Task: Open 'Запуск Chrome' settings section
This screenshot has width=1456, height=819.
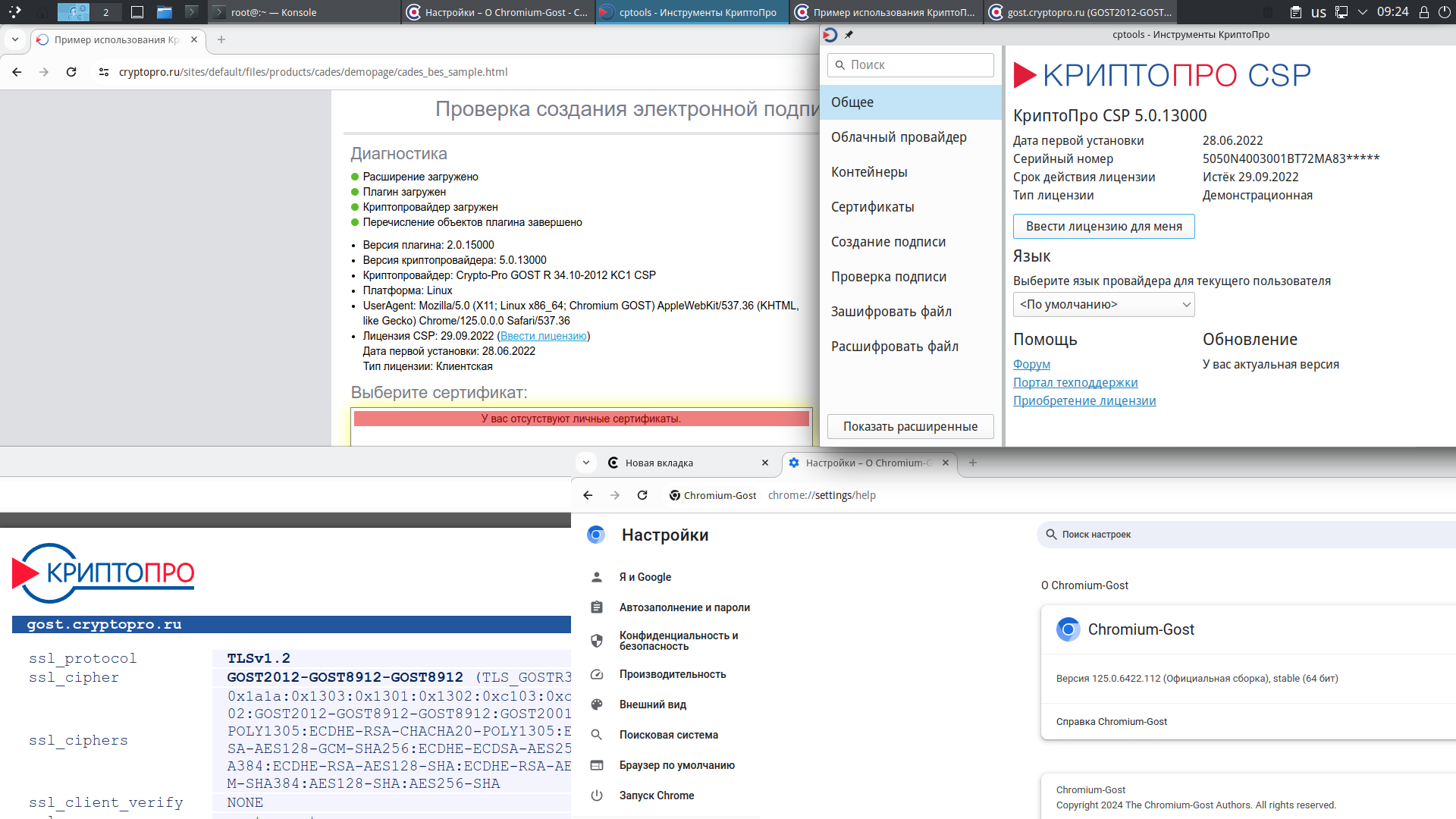Action: [657, 795]
